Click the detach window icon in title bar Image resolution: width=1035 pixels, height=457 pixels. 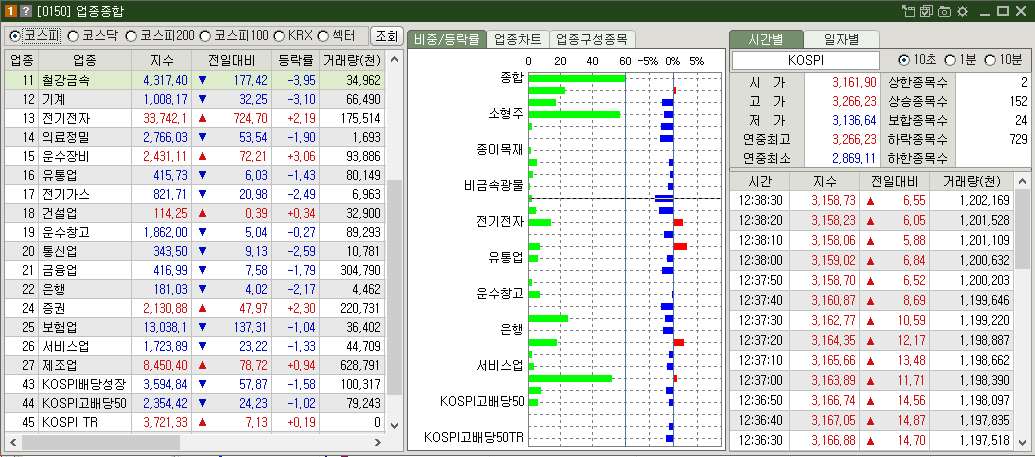click(x=910, y=11)
